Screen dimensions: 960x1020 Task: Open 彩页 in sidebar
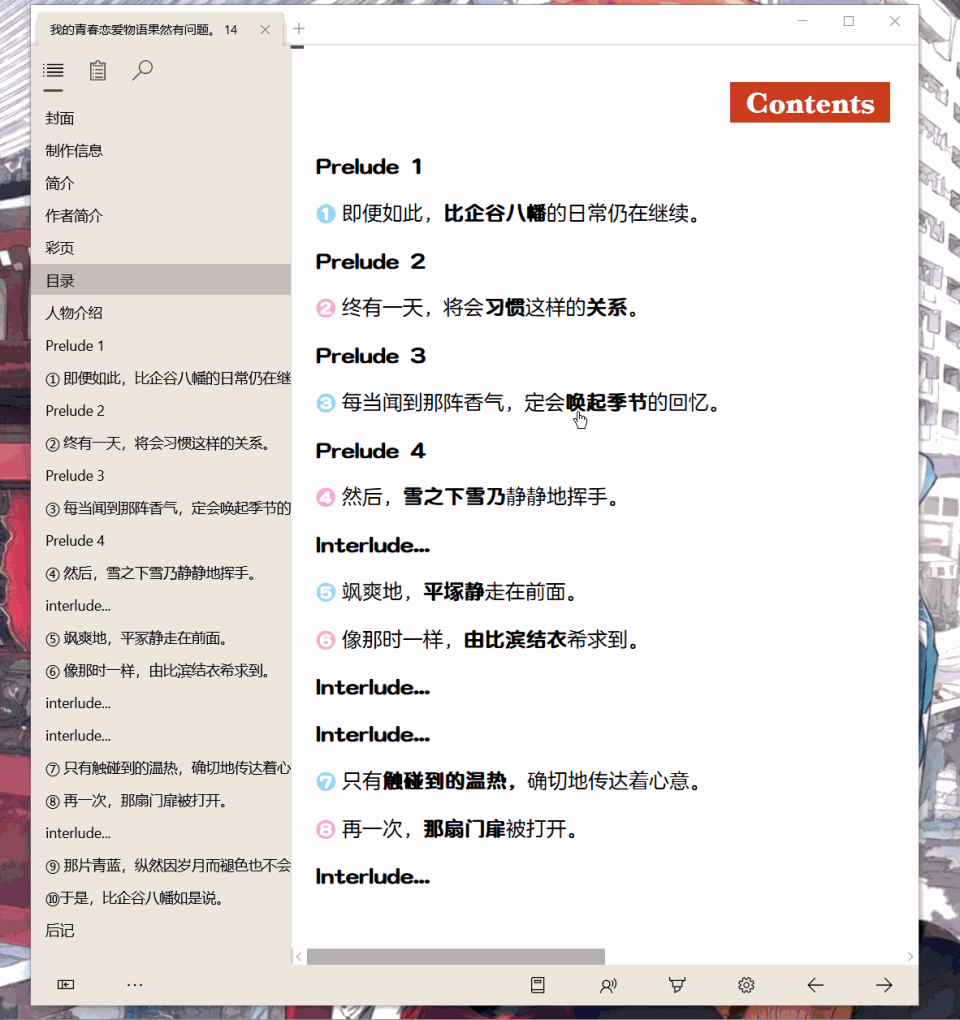(x=161, y=248)
